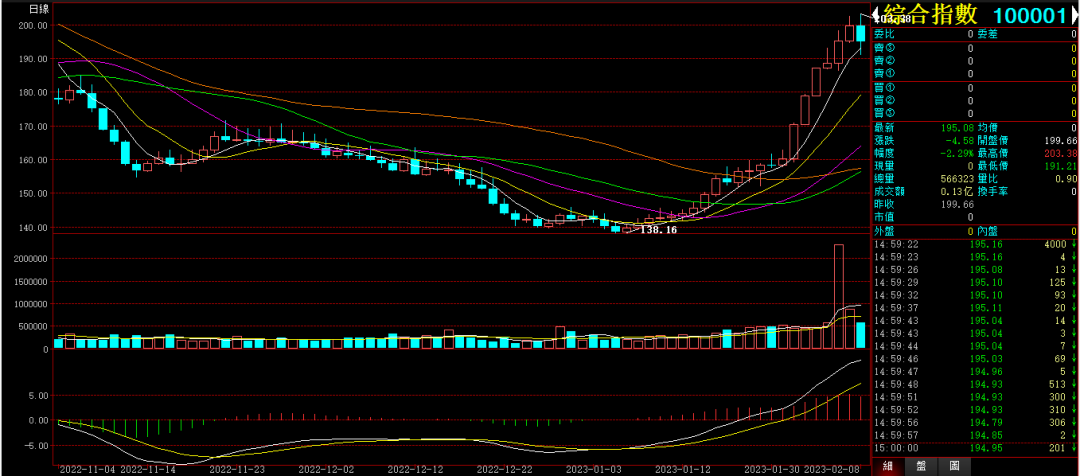The image size is (1080, 476).
Task: Click the 綜合指數 title text
Action: [x=931, y=14]
